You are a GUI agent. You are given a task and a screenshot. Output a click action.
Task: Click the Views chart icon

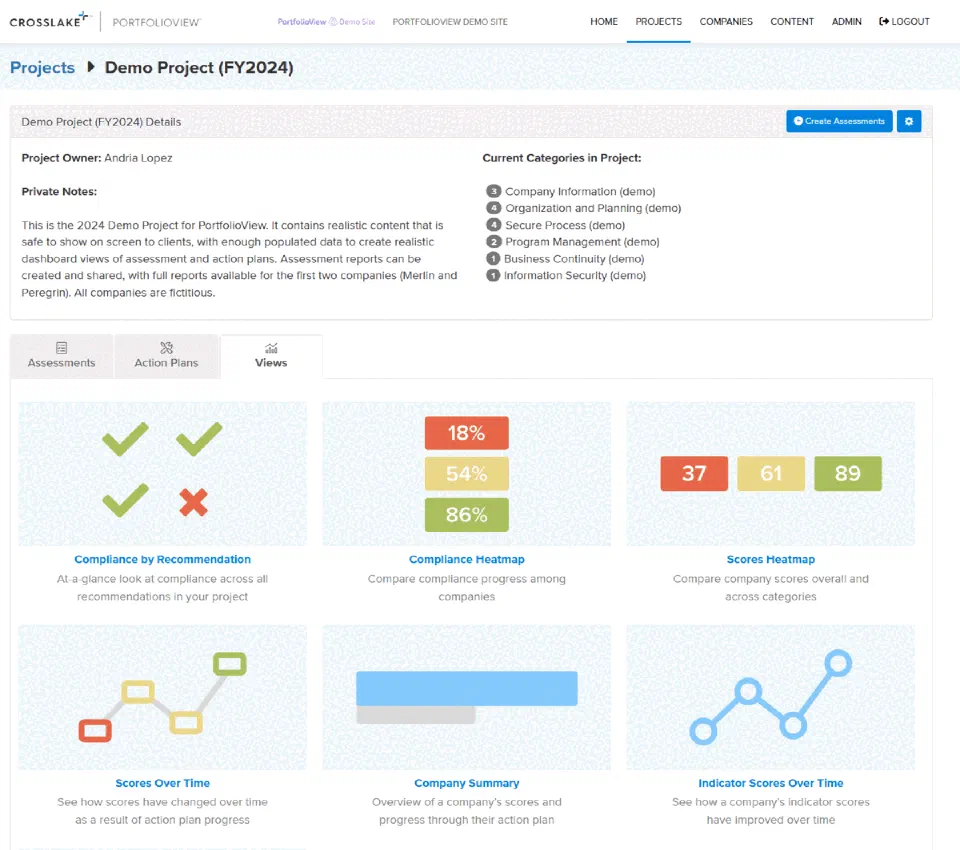pyautogui.click(x=271, y=348)
